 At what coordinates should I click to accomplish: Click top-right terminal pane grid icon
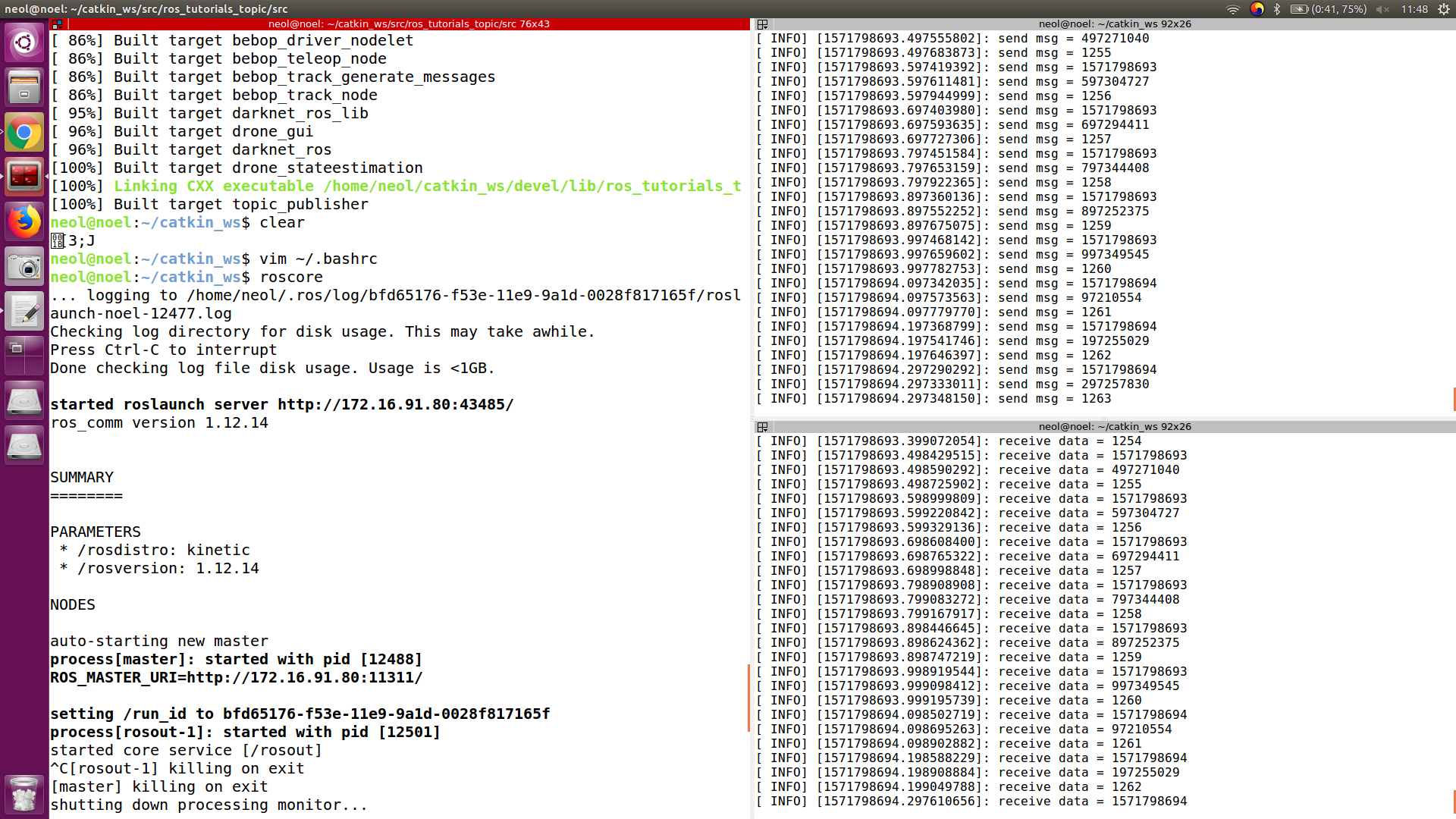(x=763, y=24)
